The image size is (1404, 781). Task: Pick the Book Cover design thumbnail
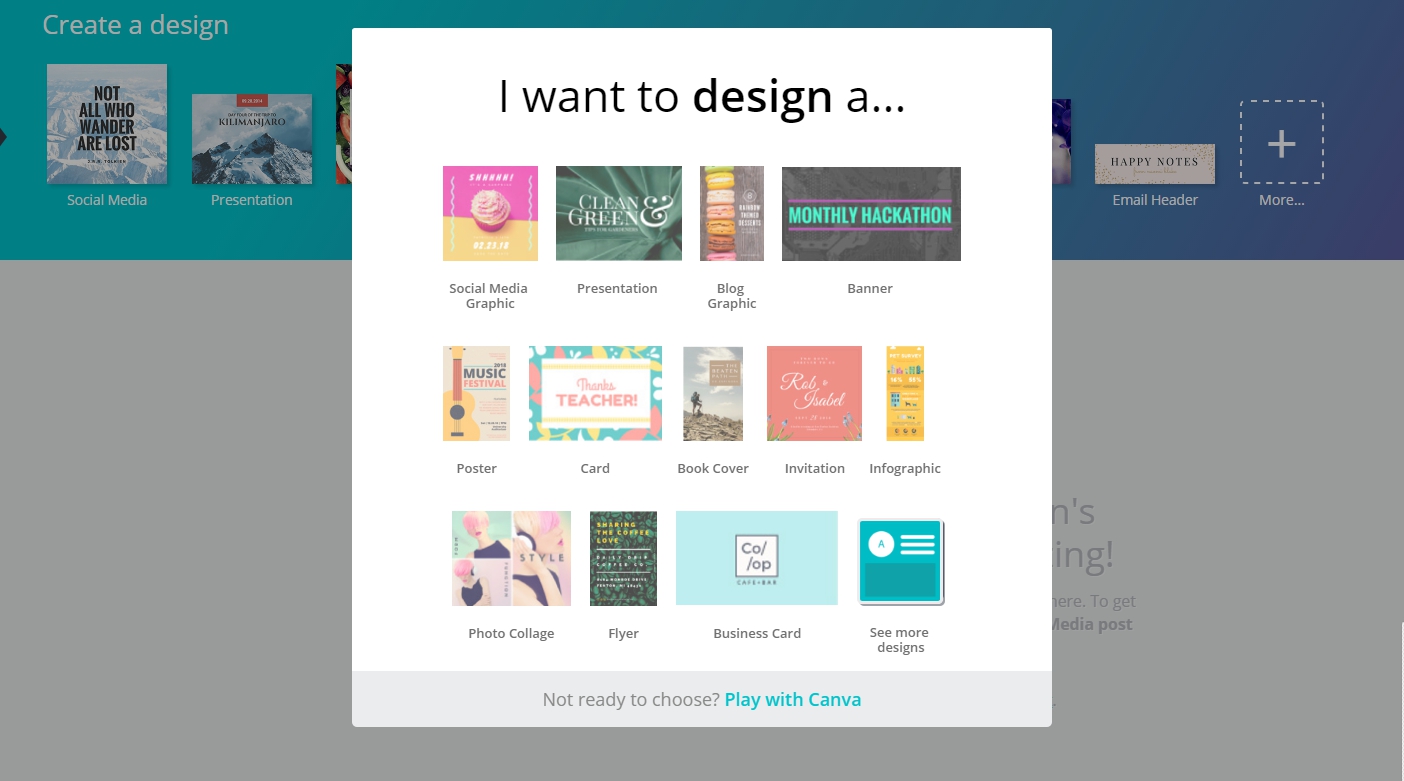pyautogui.click(x=713, y=393)
